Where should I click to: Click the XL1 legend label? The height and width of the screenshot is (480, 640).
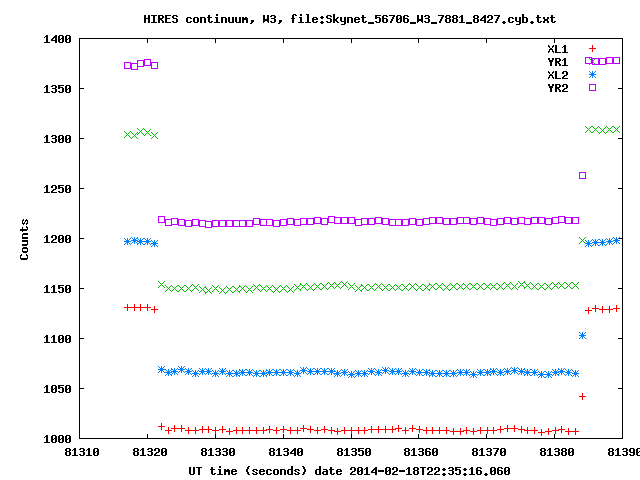click(x=558, y=49)
